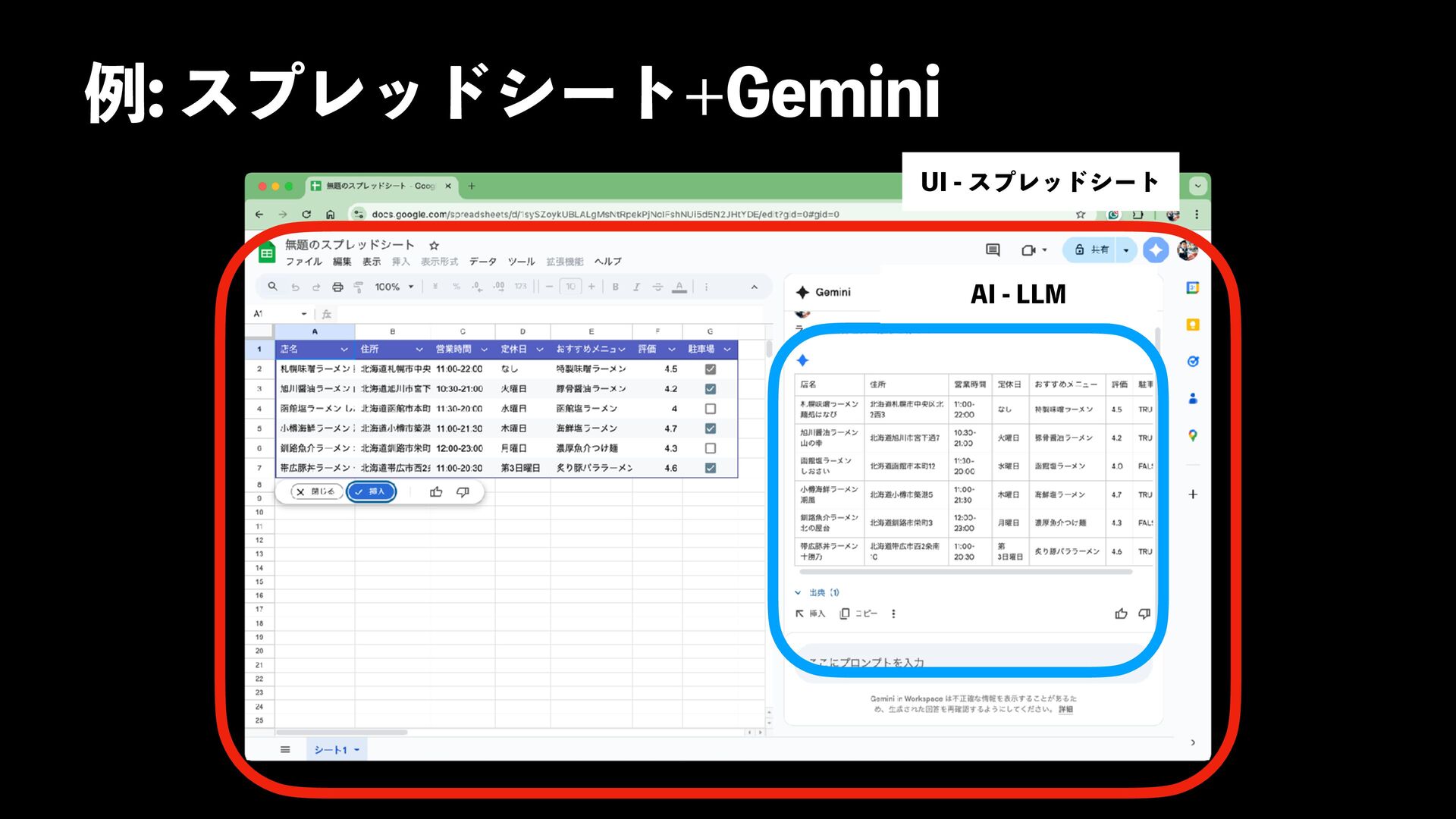Open Google Tasks in side panel

point(1193,362)
